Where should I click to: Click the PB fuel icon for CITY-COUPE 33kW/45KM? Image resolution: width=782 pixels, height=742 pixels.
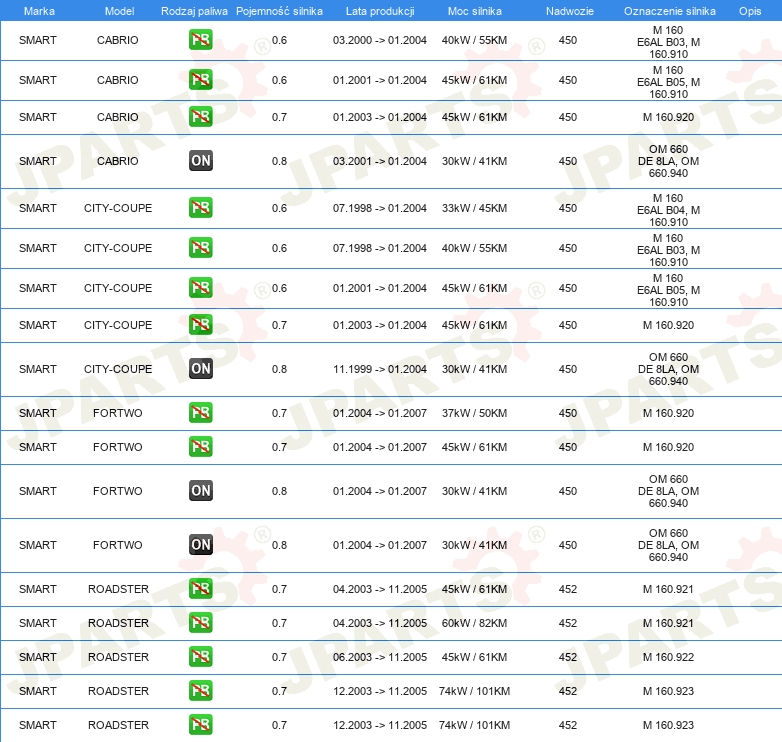tap(200, 208)
